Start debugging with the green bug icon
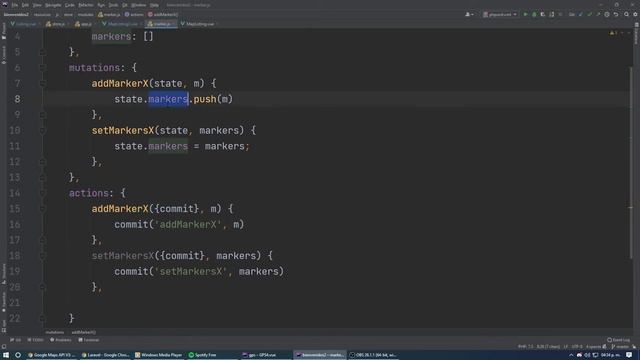The height and width of the screenshot is (360, 640). (x=534, y=14)
